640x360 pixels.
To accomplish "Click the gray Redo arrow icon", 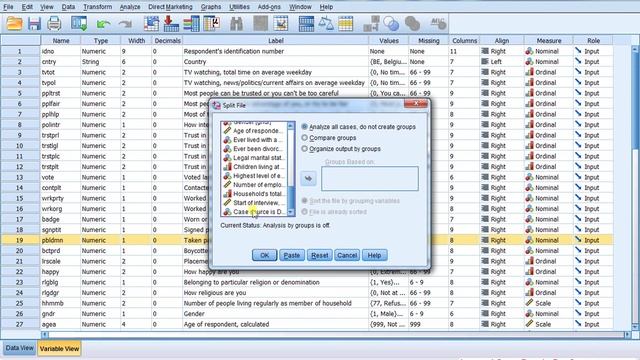I will (x=125, y=24).
